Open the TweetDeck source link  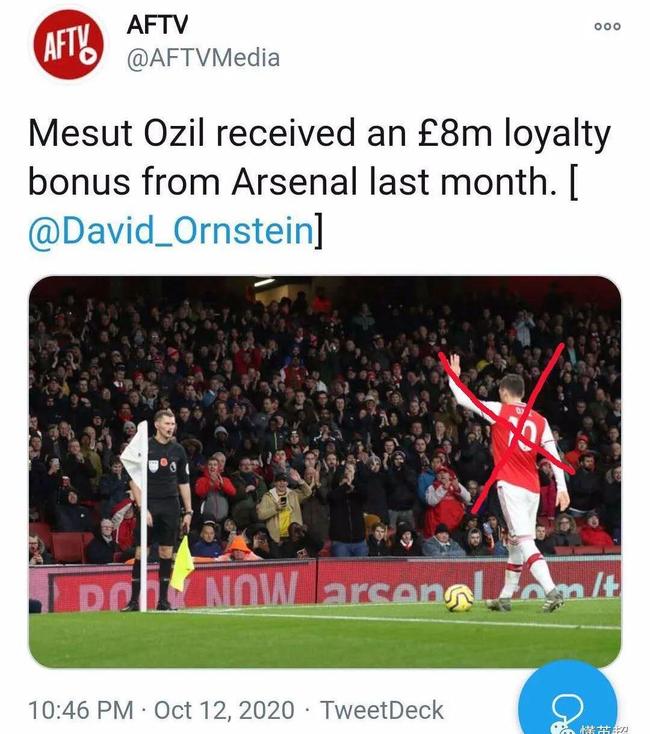click(381, 710)
